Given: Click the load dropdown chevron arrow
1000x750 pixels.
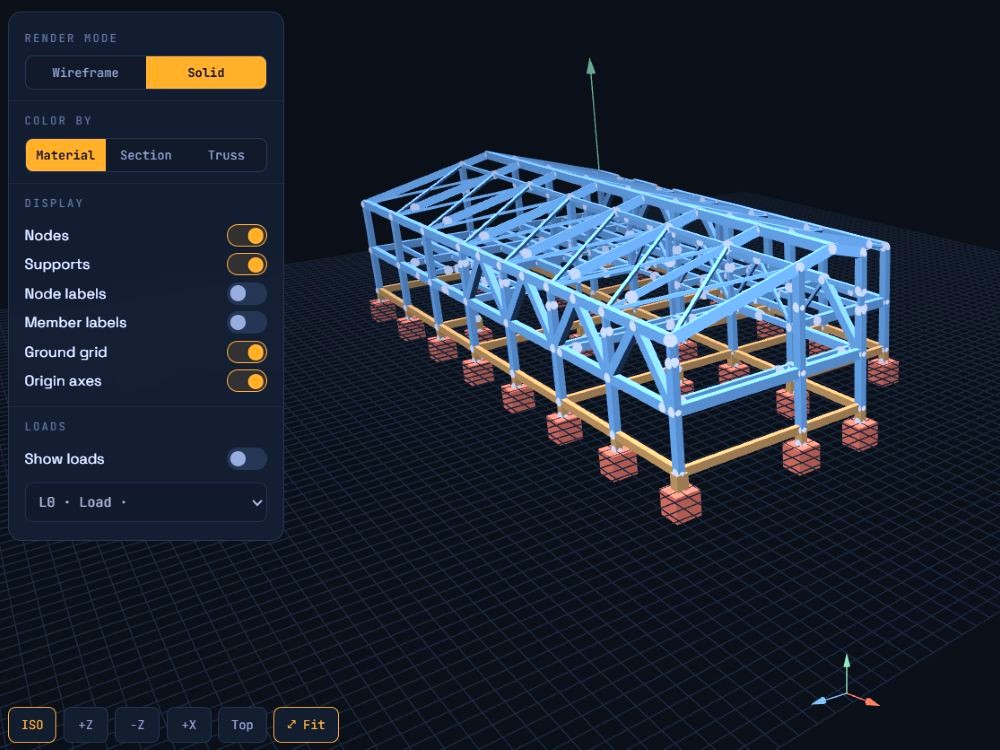Looking at the screenshot, I should click(257, 503).
